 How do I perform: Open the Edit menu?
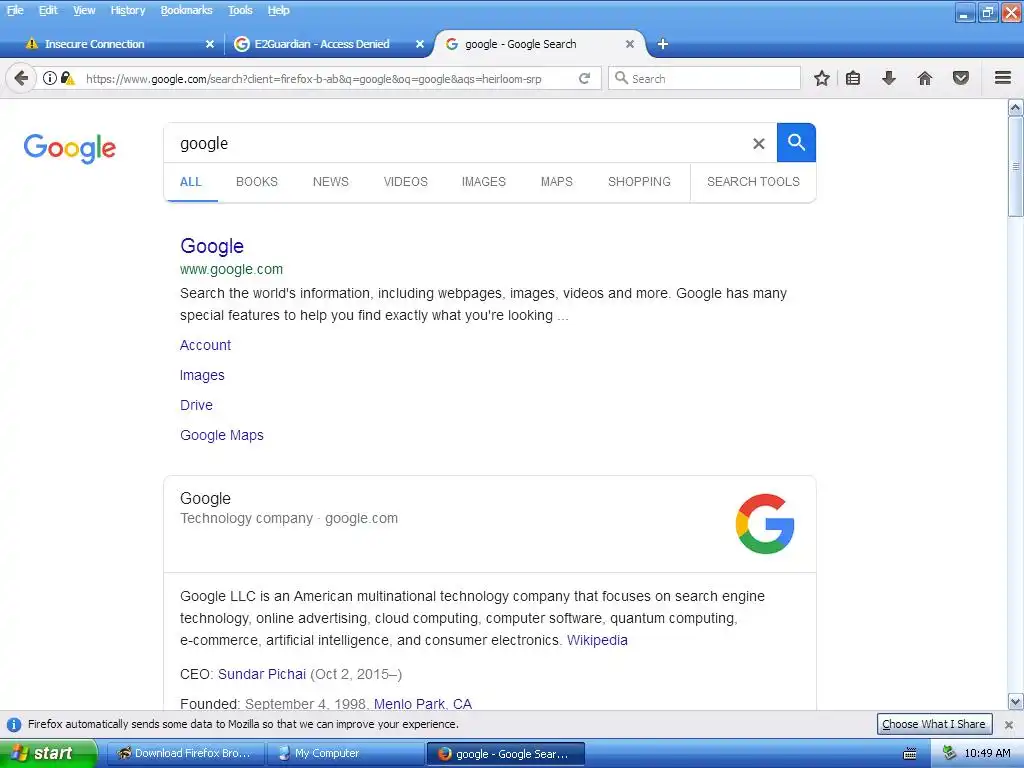click(x=48, y=10)
